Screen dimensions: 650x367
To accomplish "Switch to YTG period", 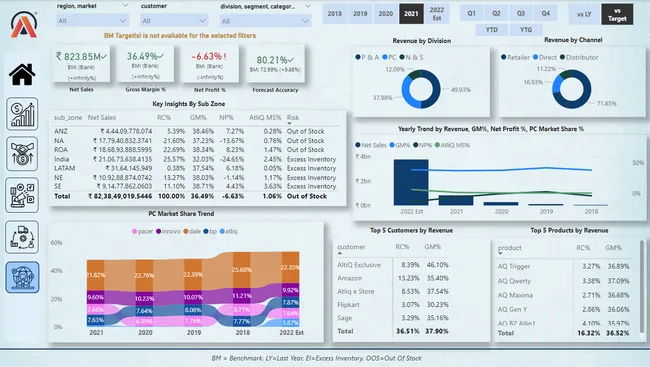I will 526,30.
